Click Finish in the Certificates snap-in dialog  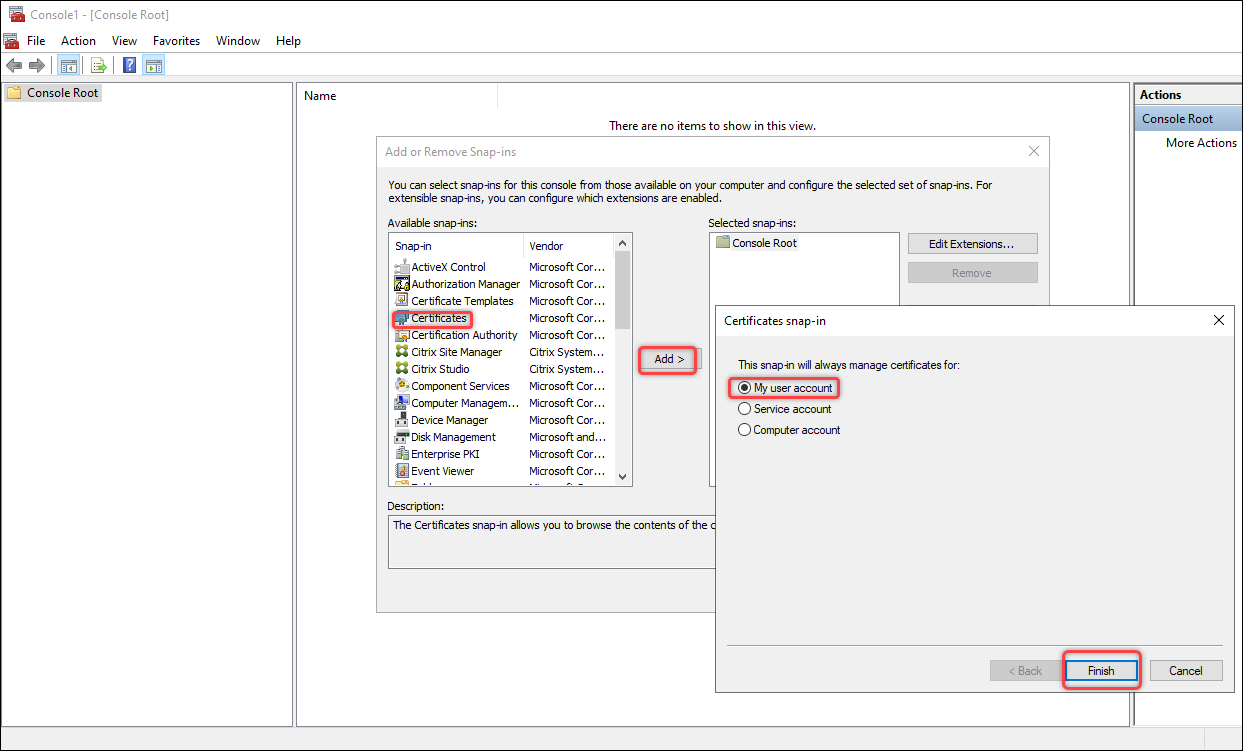tap(1101, 670)
